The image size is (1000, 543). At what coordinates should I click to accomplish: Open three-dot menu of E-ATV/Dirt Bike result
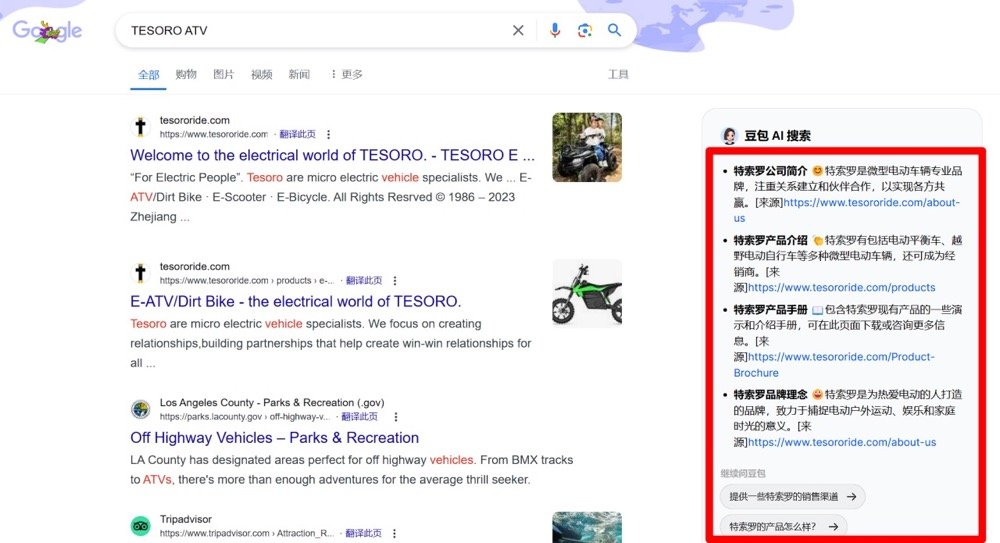click(395, 281)
